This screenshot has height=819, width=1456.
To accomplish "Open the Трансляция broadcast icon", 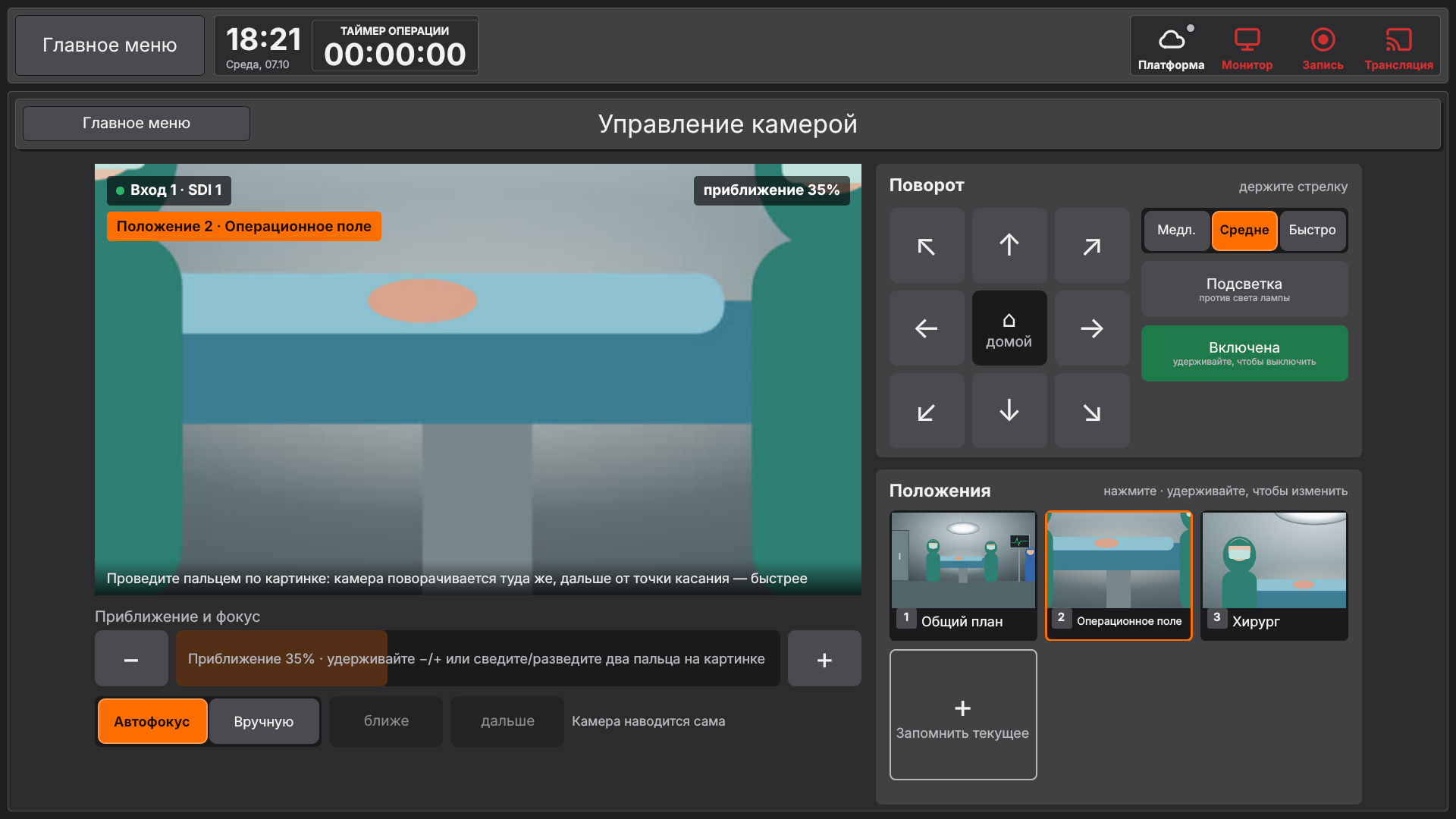I will tap(1398, 47).
